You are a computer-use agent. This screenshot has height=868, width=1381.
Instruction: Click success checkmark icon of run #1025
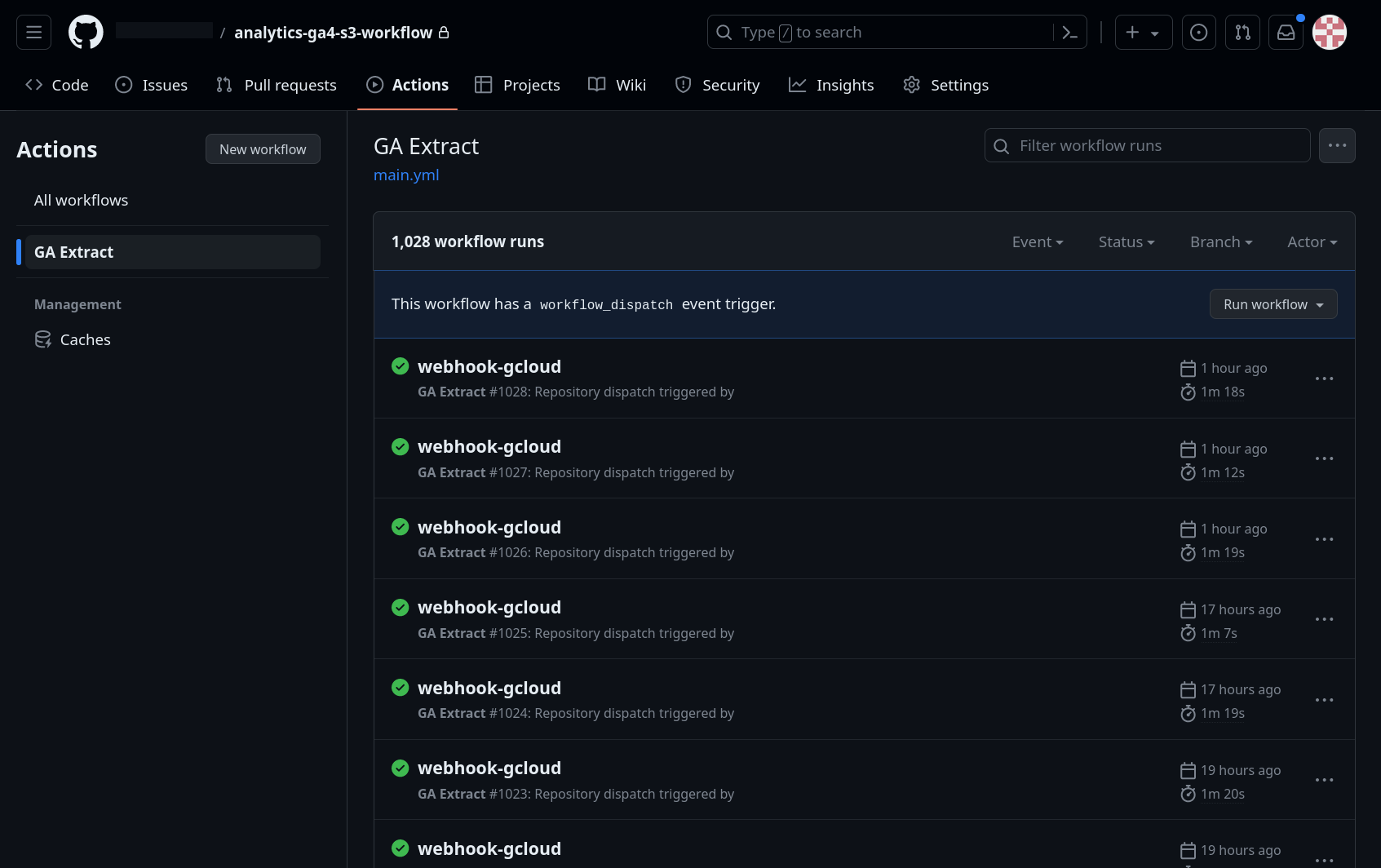point(400,607)
